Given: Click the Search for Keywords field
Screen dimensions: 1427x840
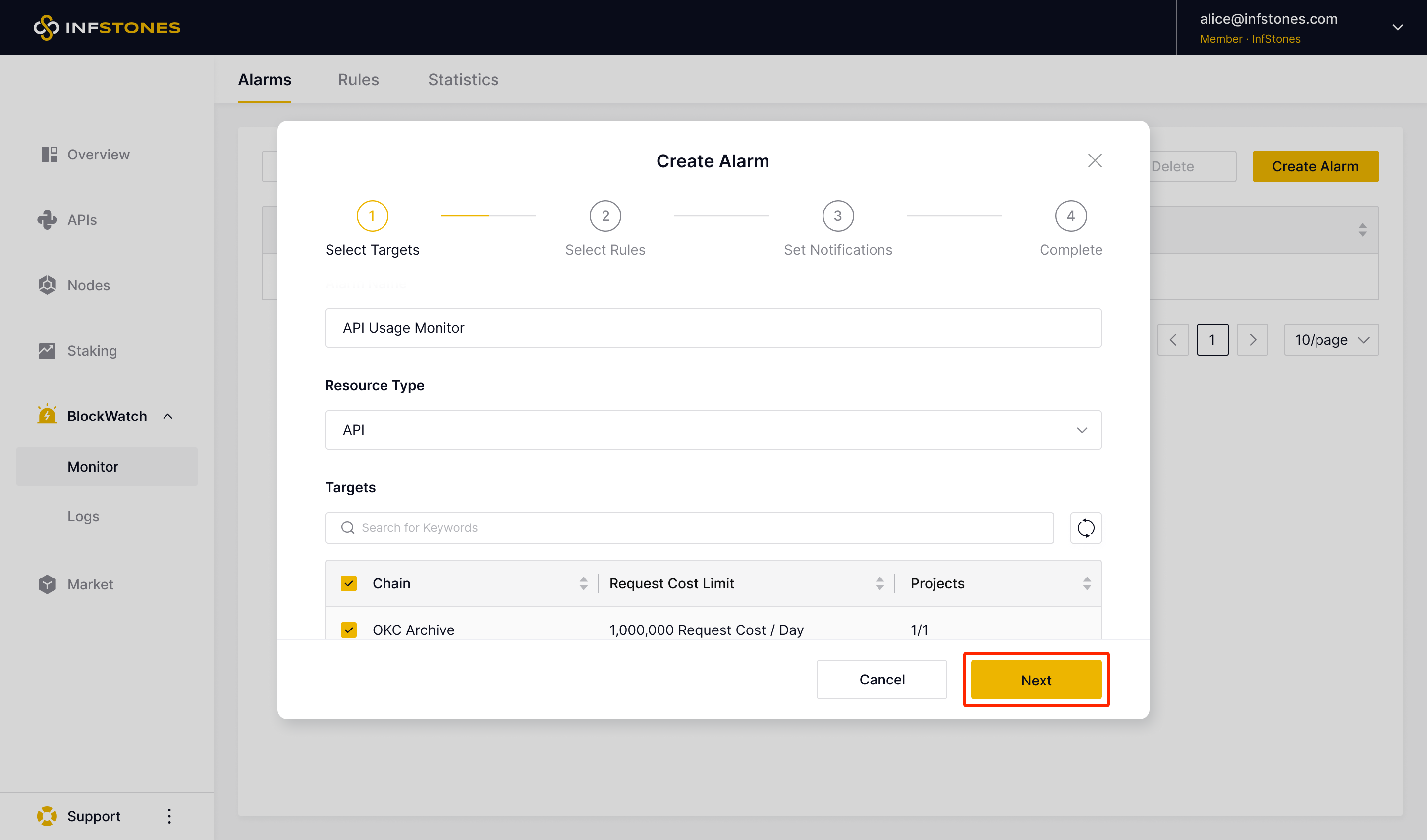Looking at the screenshot, I should tap(697, 527).
